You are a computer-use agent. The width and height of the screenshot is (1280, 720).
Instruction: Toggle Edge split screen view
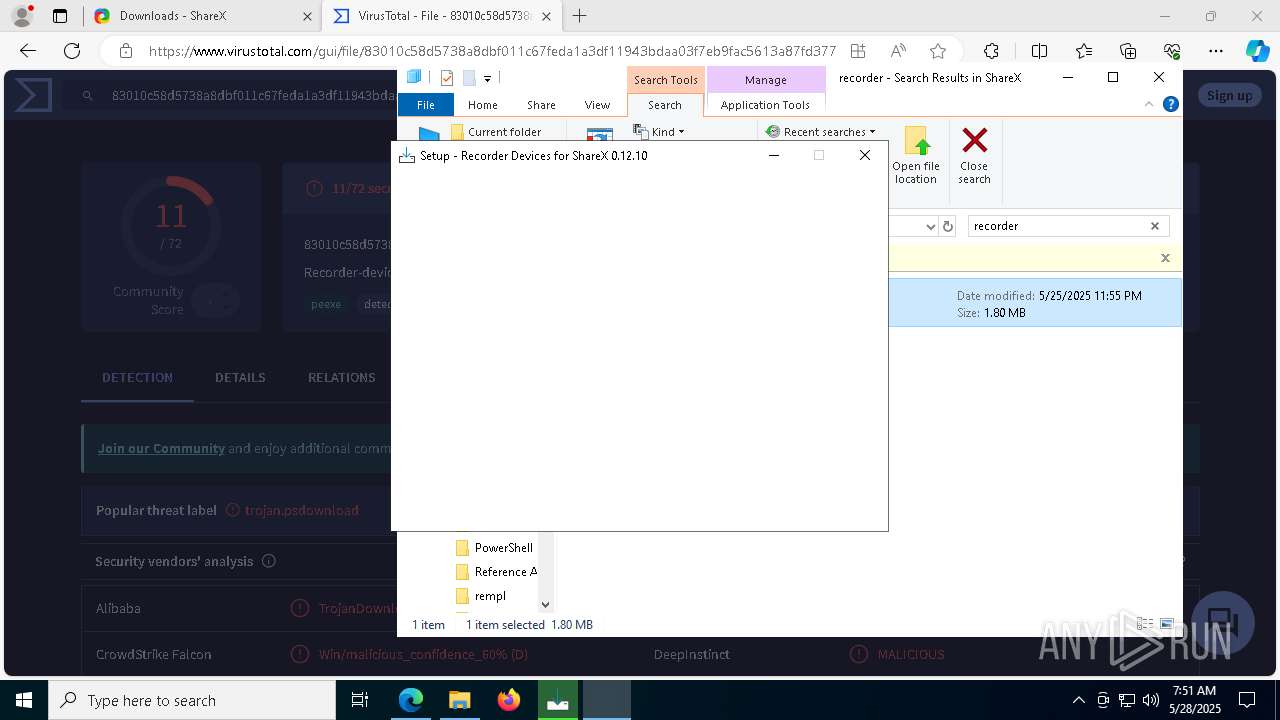pos(1039,51)
